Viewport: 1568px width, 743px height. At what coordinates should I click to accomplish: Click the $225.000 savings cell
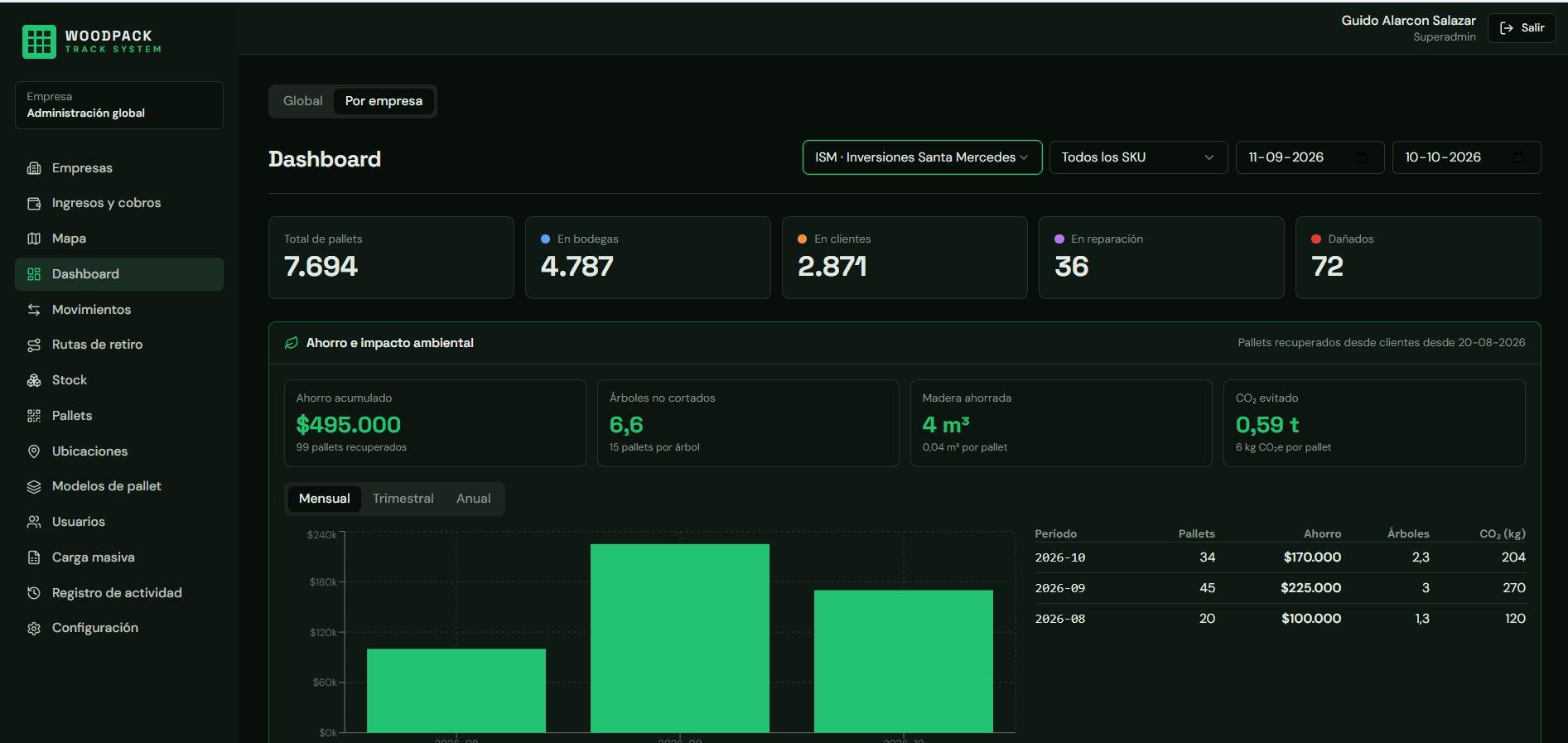coord(1310,588)
